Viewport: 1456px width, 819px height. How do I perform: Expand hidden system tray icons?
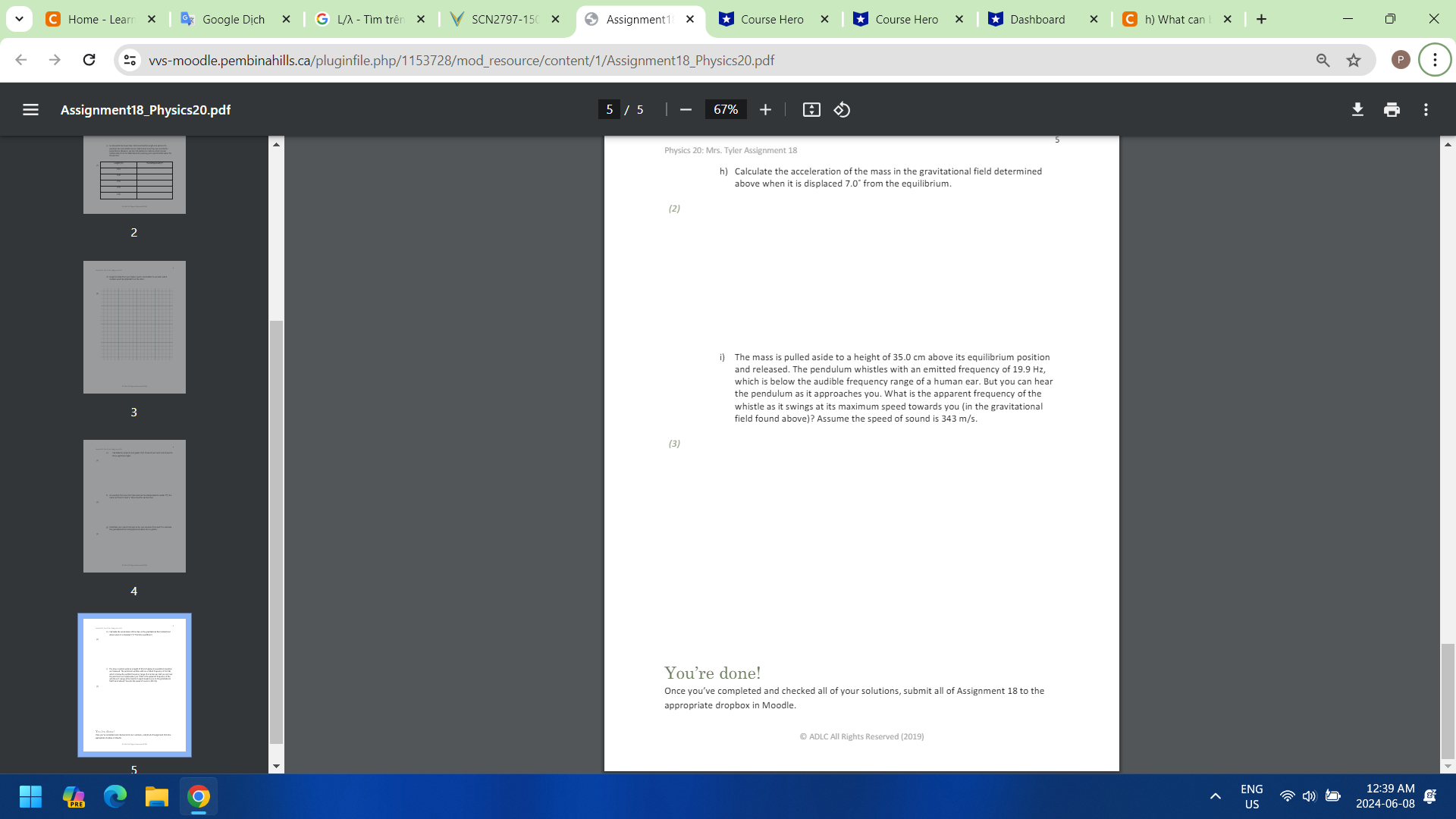click(1215, 797)
